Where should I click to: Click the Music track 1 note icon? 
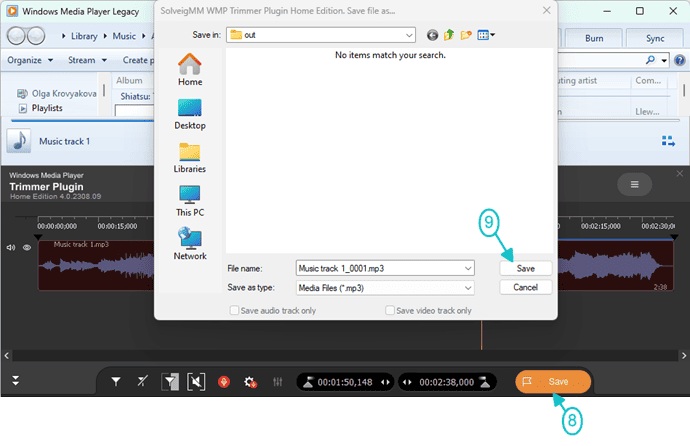tap(18, 141)
